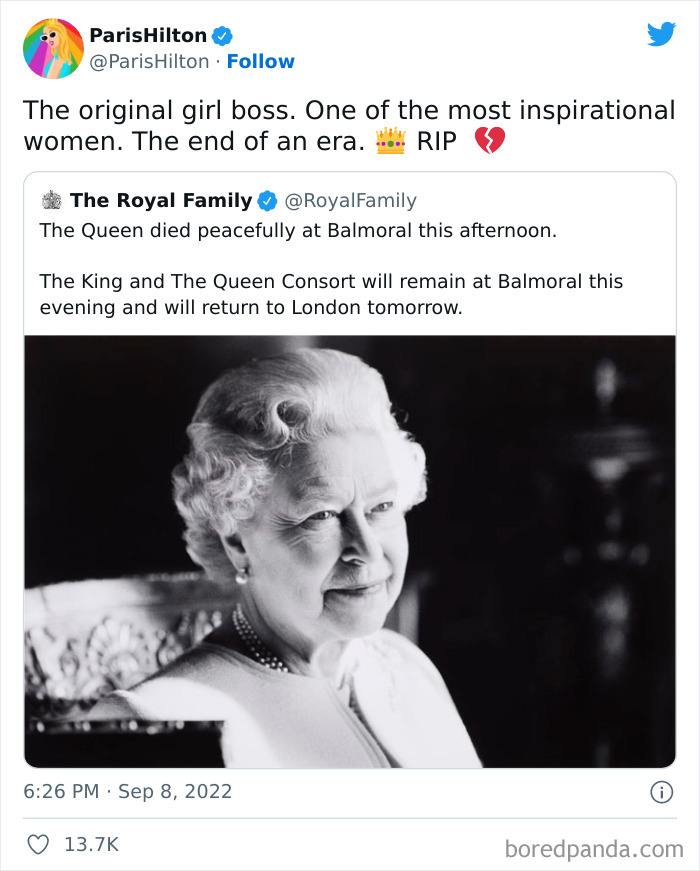
Task: Click the heart icon to like the tweet
Action: [x=36, y=845]
